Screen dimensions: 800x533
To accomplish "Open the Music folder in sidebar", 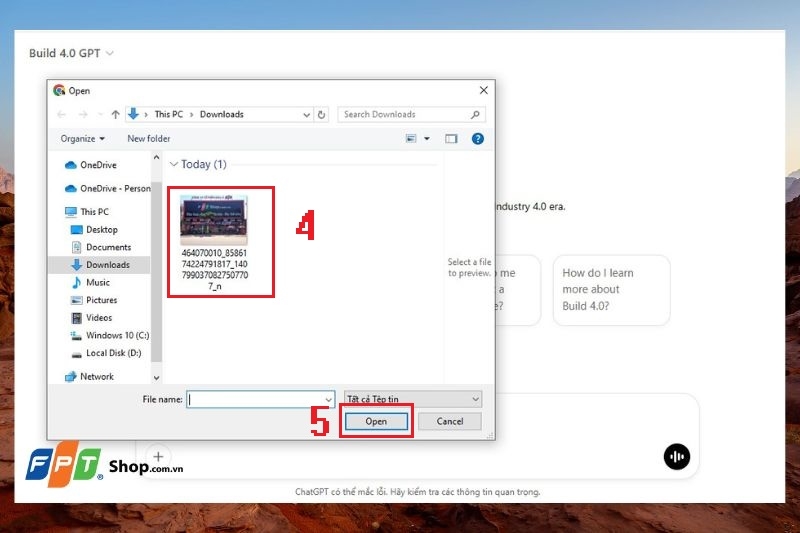I will [x=91, y=282].
